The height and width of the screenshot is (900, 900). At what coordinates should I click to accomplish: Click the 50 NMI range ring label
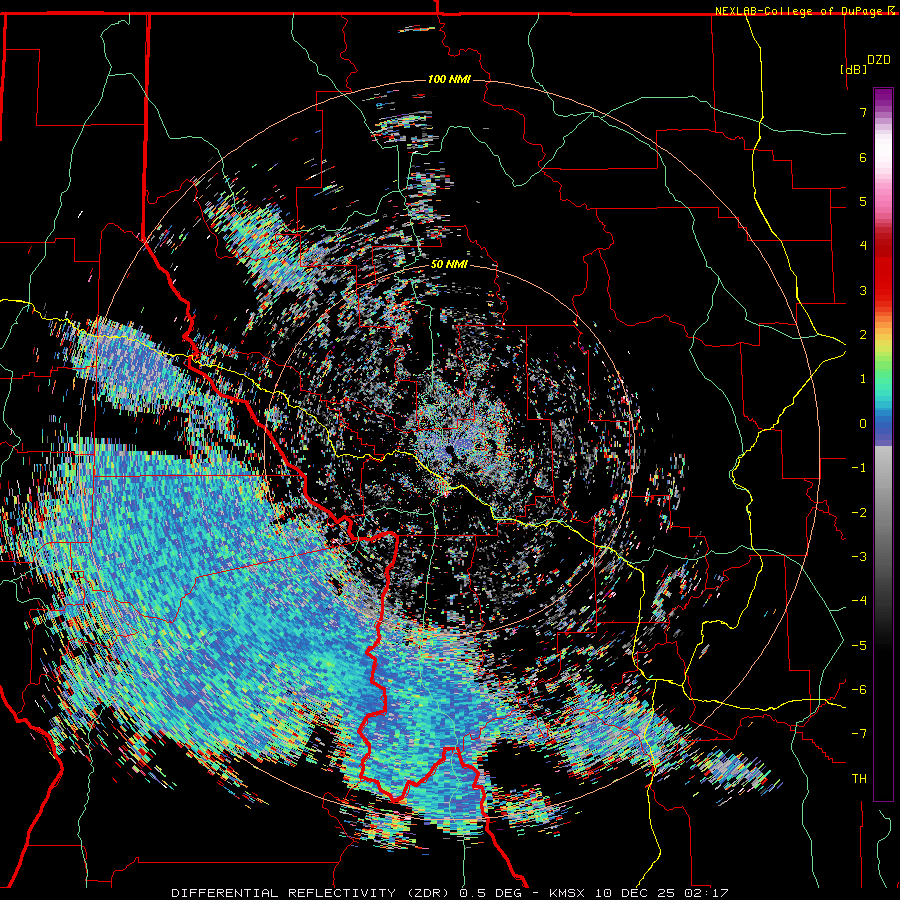[449, 264]
